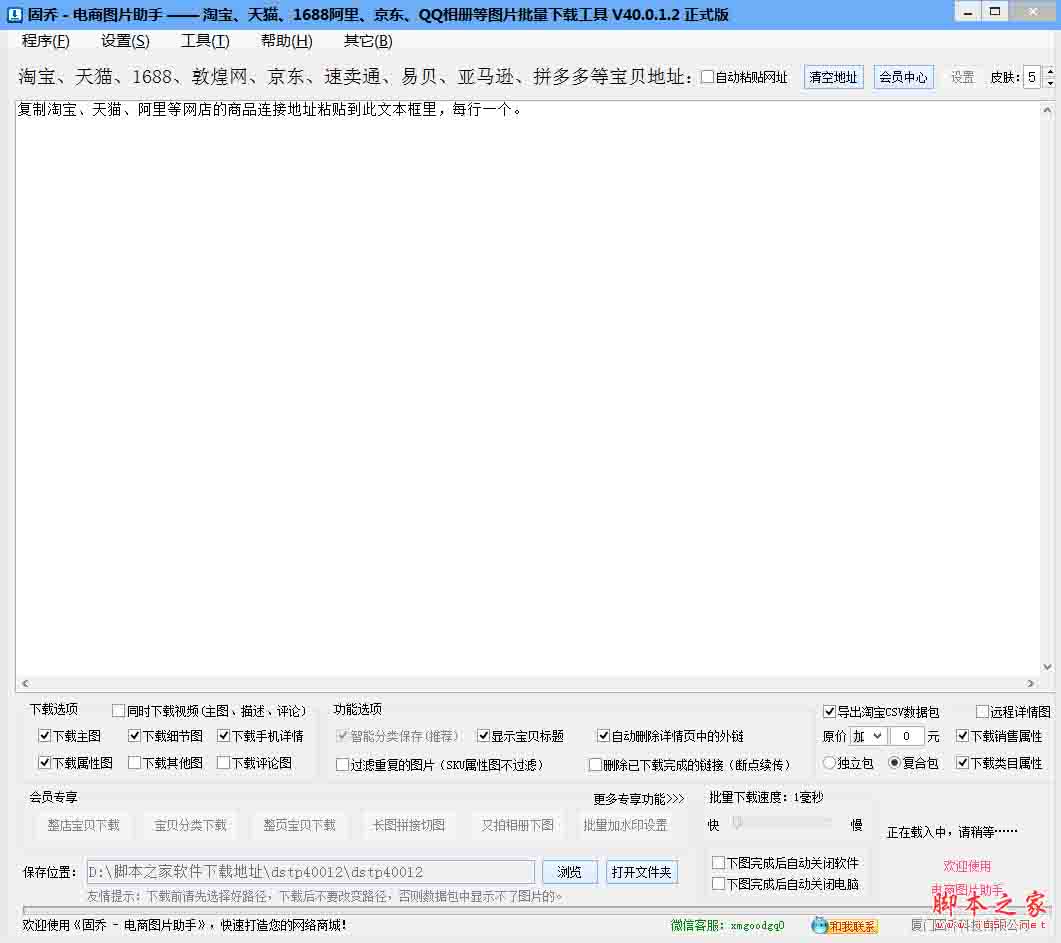Uncheck 下载属性图 checkbox

click(x=45, y=762)
